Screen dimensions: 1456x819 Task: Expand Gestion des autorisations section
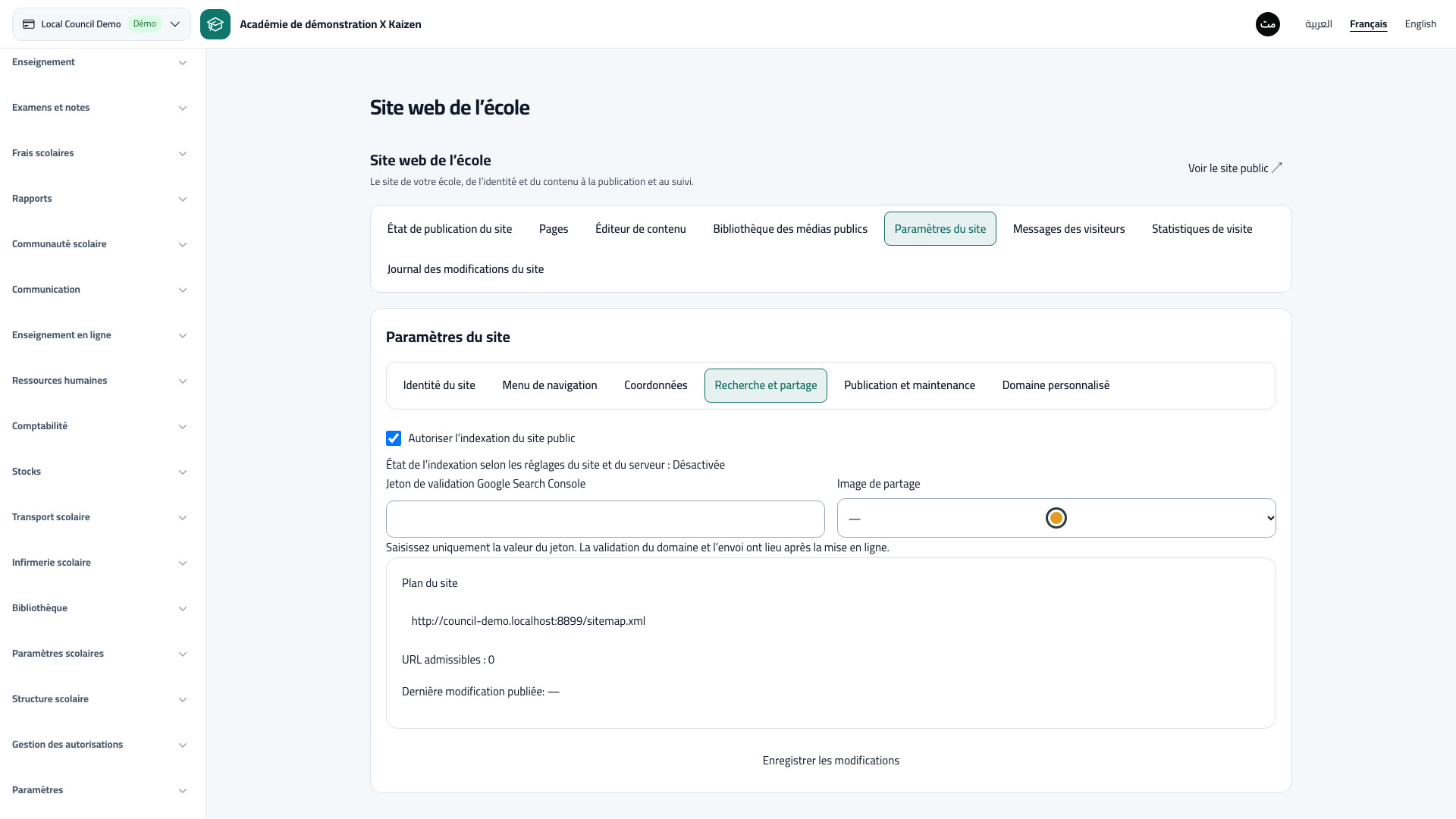point(99,745)
